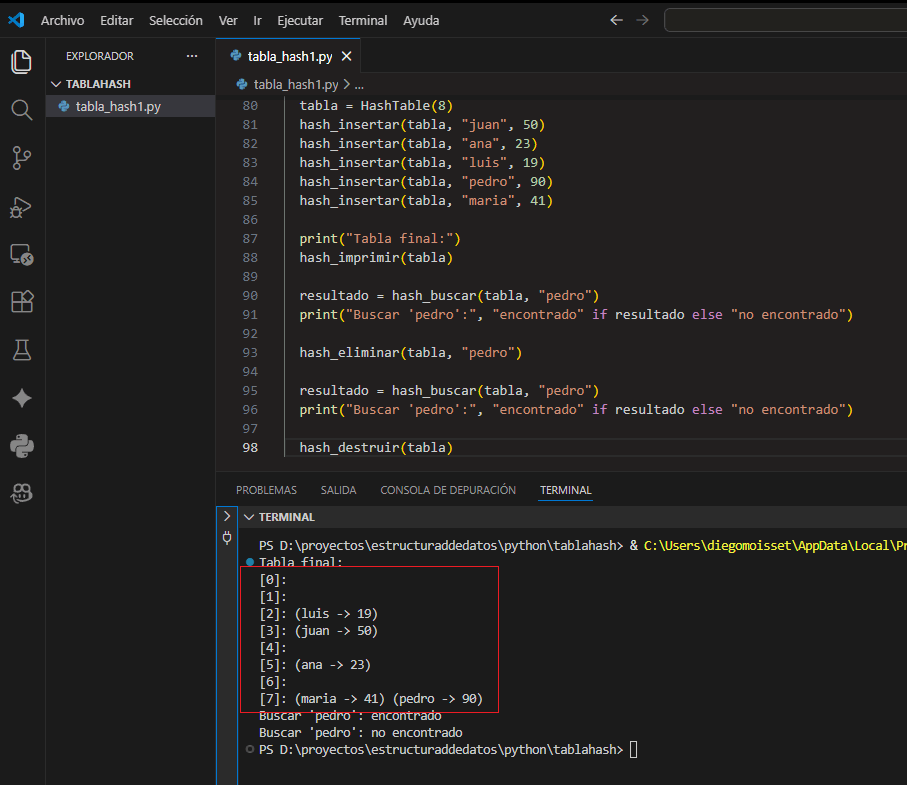The image size is (907, 785).
Task: Open the Python extension icon
Action: pyautogui.click(x=21, y=446)
